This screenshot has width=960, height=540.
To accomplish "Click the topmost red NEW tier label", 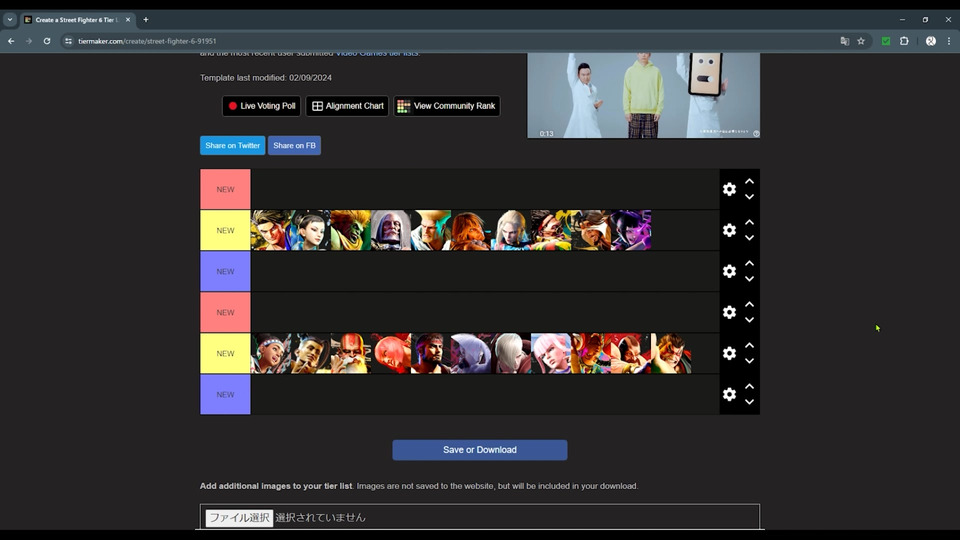I will pos(225,189).
